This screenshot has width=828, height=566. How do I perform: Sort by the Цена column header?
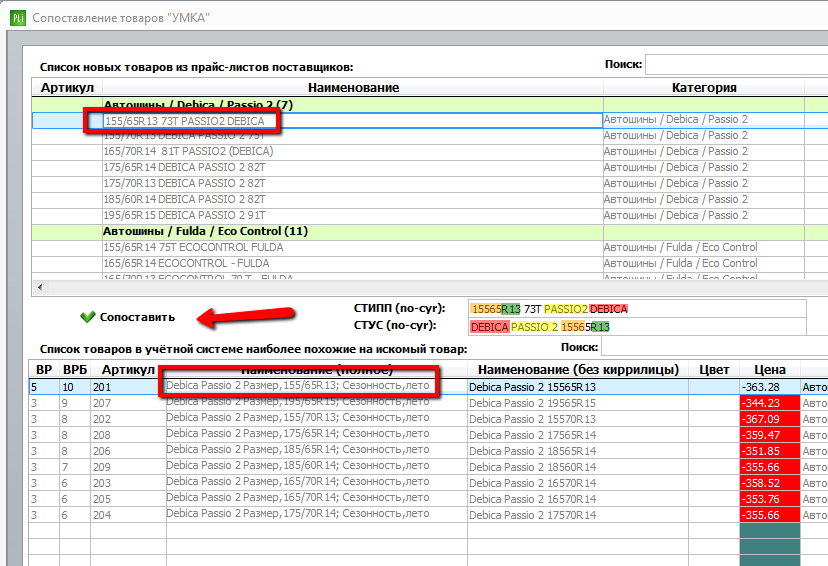click(770, 370)
